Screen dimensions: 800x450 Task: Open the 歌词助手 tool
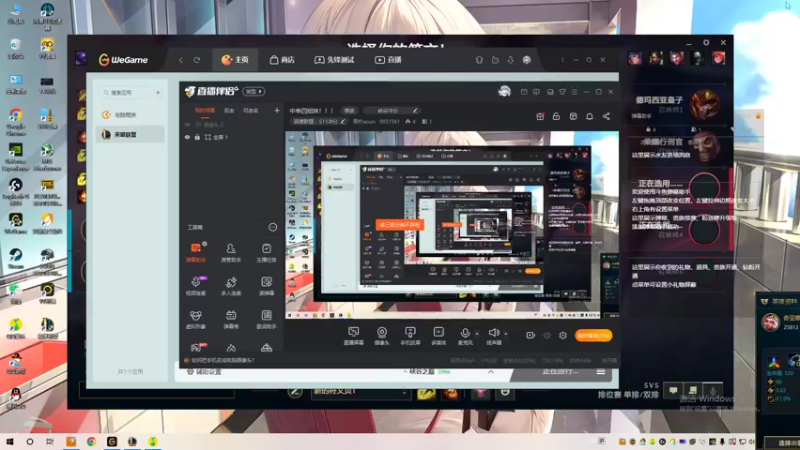266,319
